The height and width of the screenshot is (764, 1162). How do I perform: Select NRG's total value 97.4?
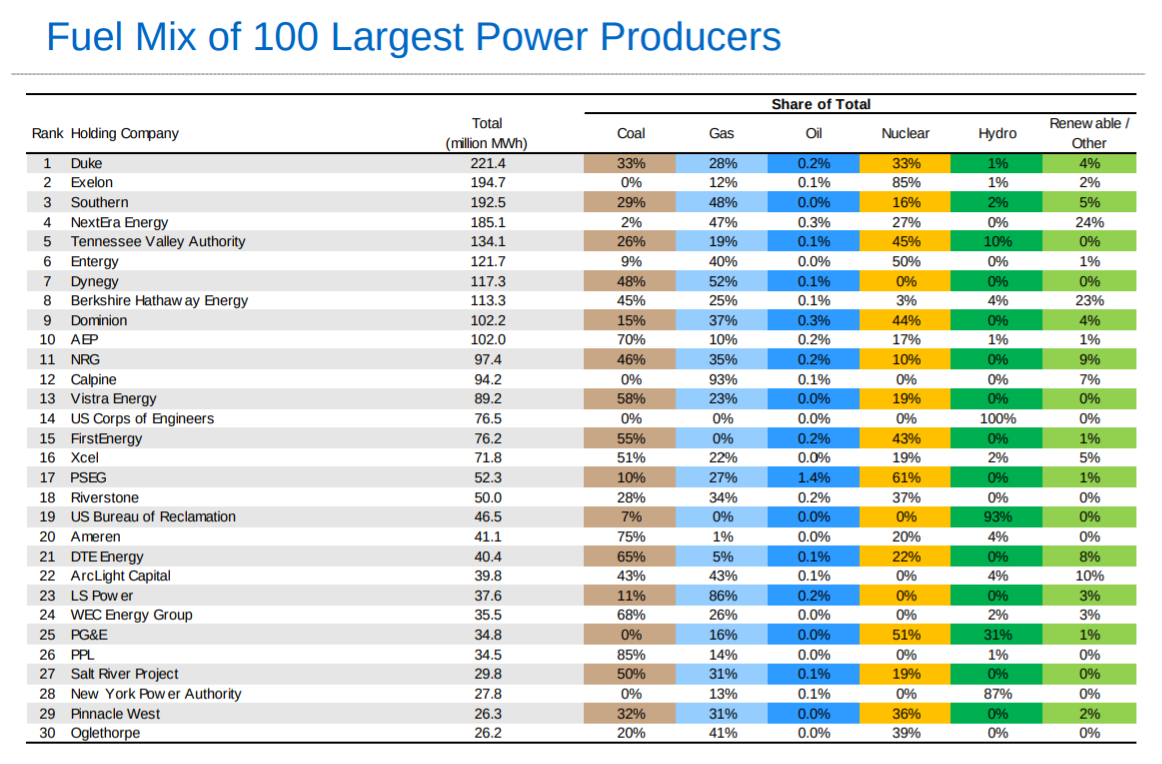(x=488, y=359)
